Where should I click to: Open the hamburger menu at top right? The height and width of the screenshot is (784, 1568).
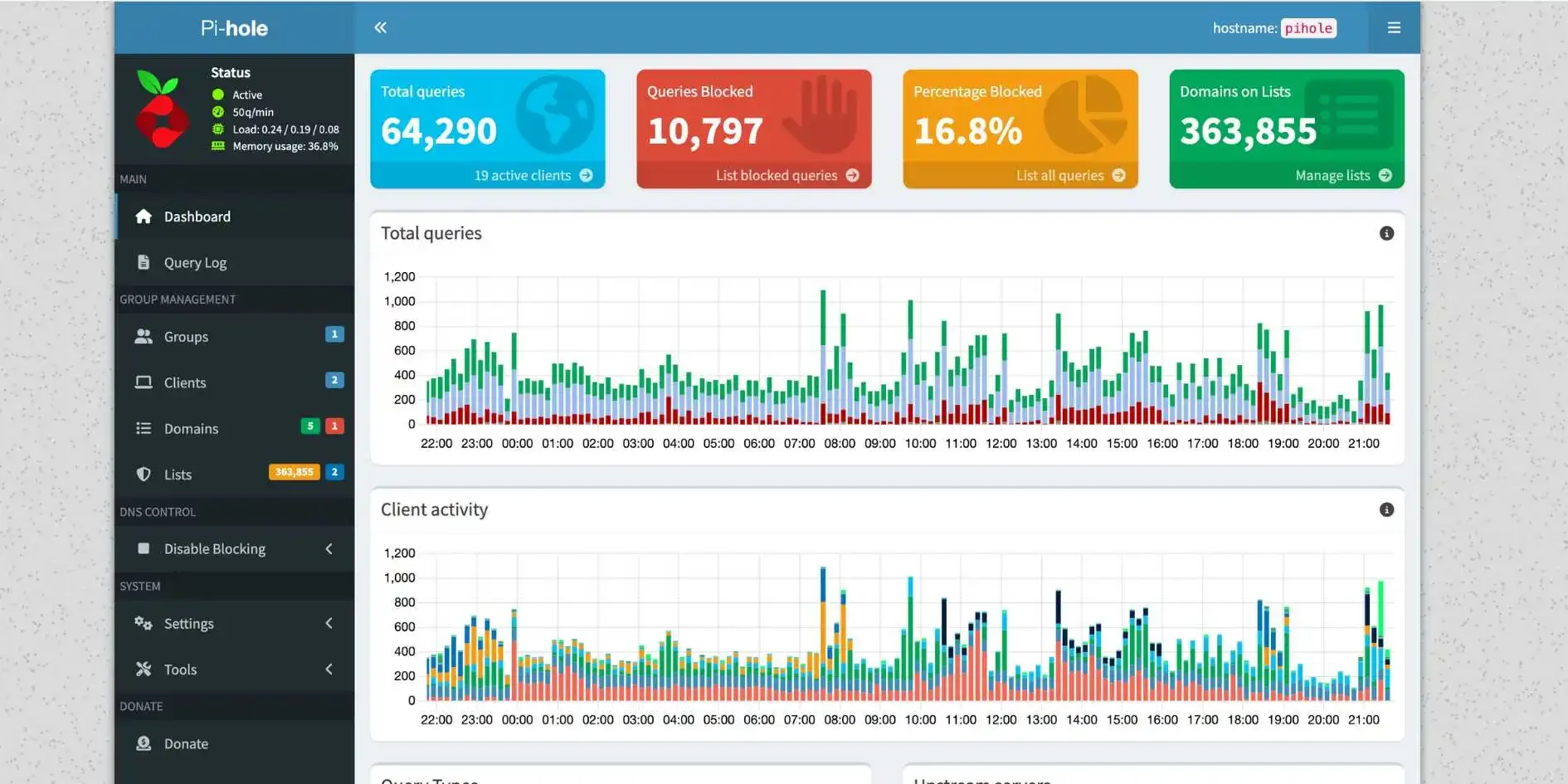tap(1393, 27)
